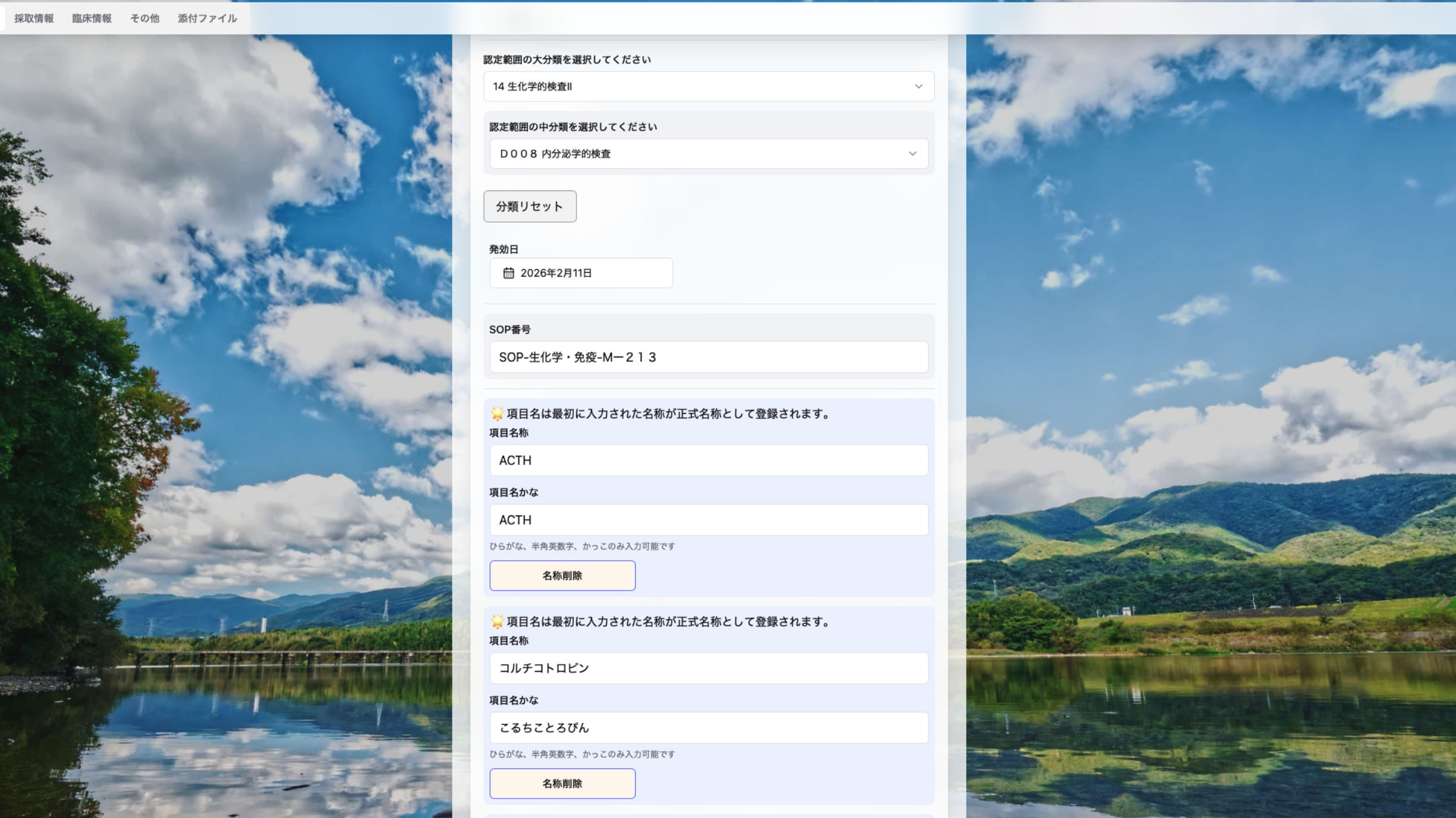
Task: Open the 添付ファイル tab
Action: (207, 18)
